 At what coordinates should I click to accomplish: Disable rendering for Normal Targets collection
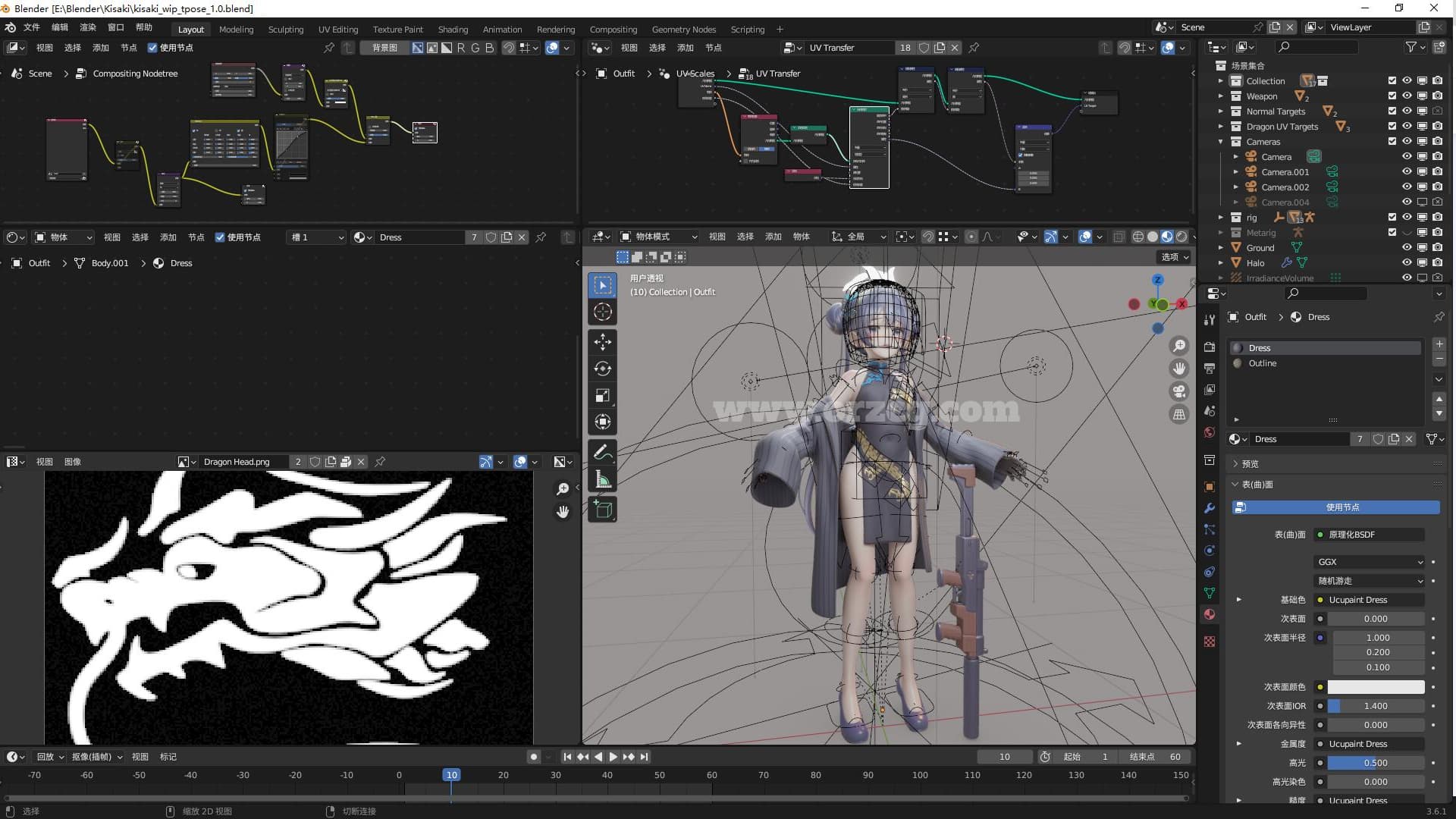coord(1437,111)
